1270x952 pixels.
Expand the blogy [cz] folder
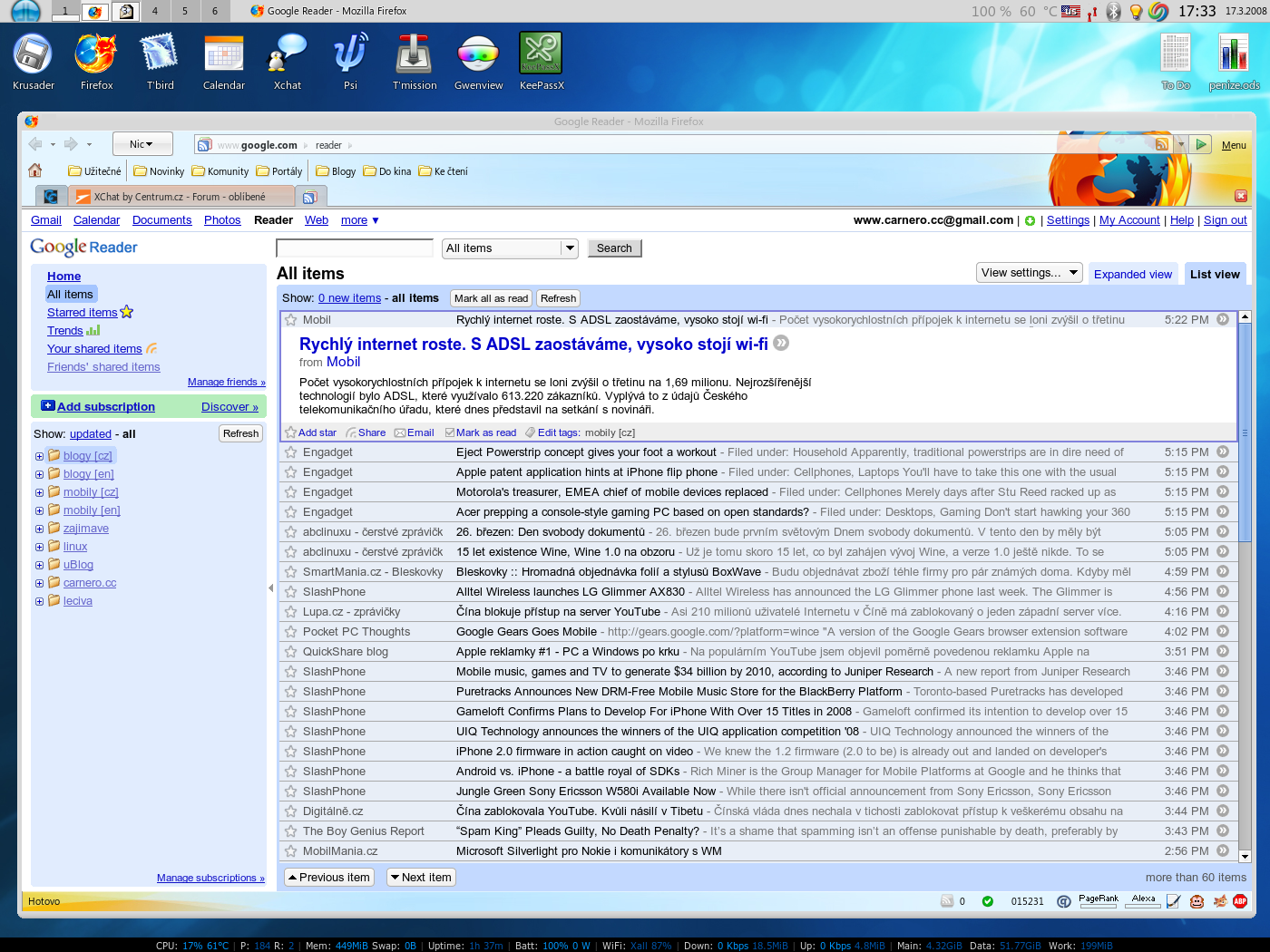pyautogui.click(x=39, y=456)
